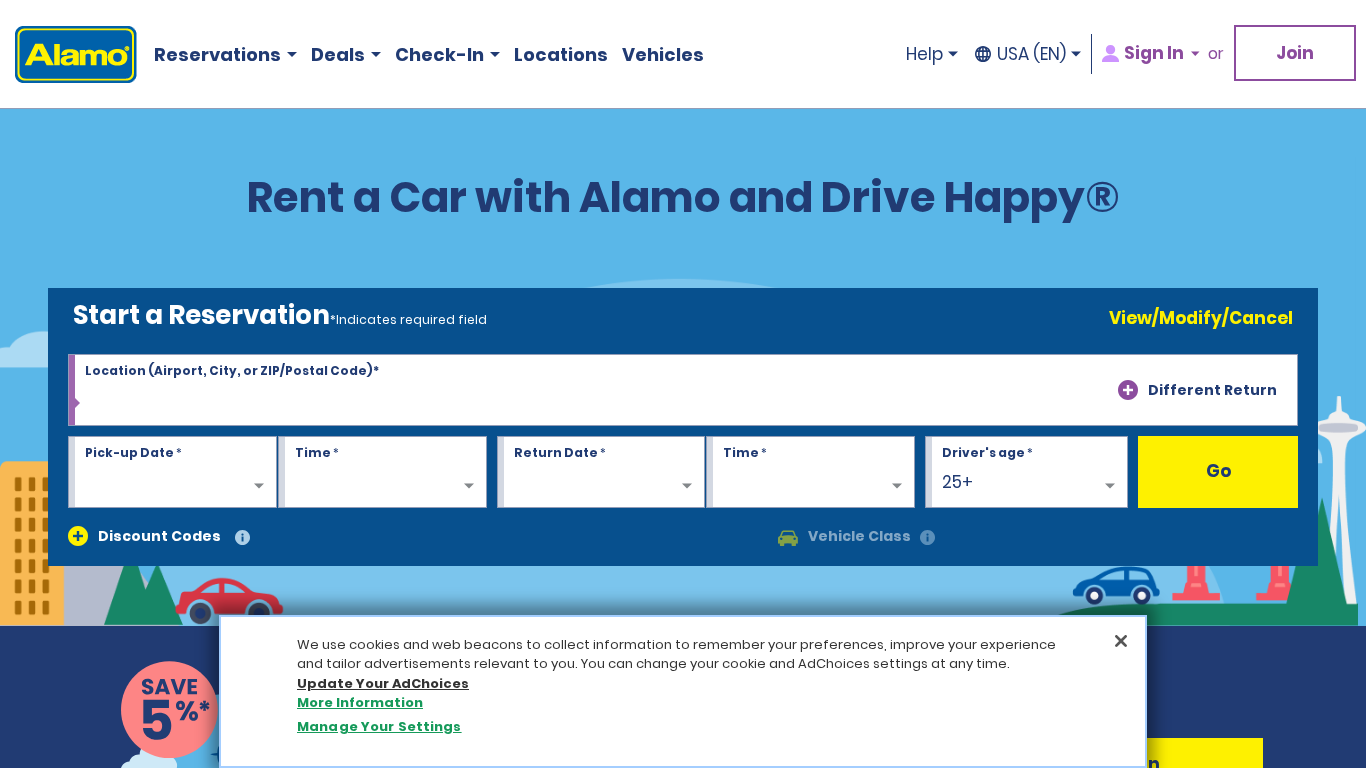Click the yellow Go button
Screen dimensions: 1366x768
coord(1218,472)
